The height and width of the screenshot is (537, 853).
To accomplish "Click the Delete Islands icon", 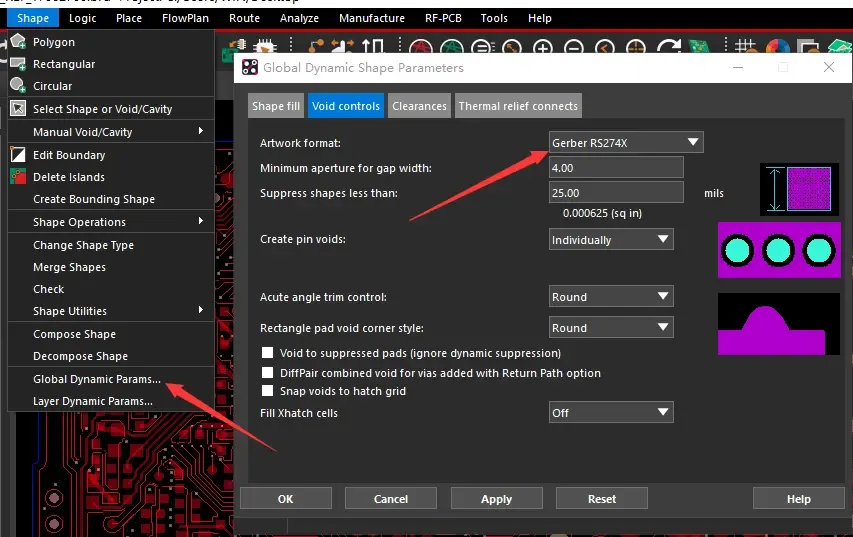I will (x=18, y=176).
